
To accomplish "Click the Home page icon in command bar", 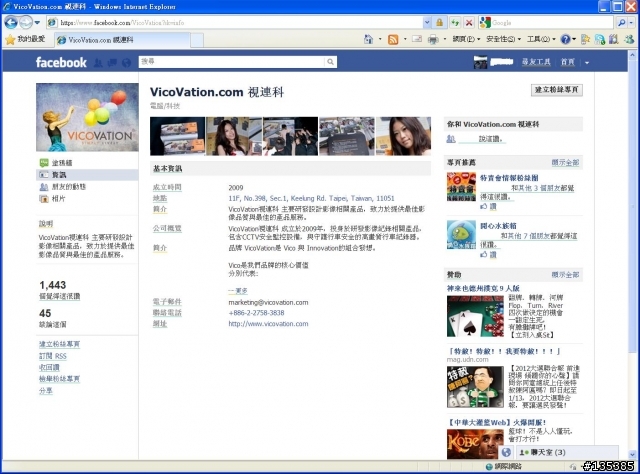I will tap(369, 39).
